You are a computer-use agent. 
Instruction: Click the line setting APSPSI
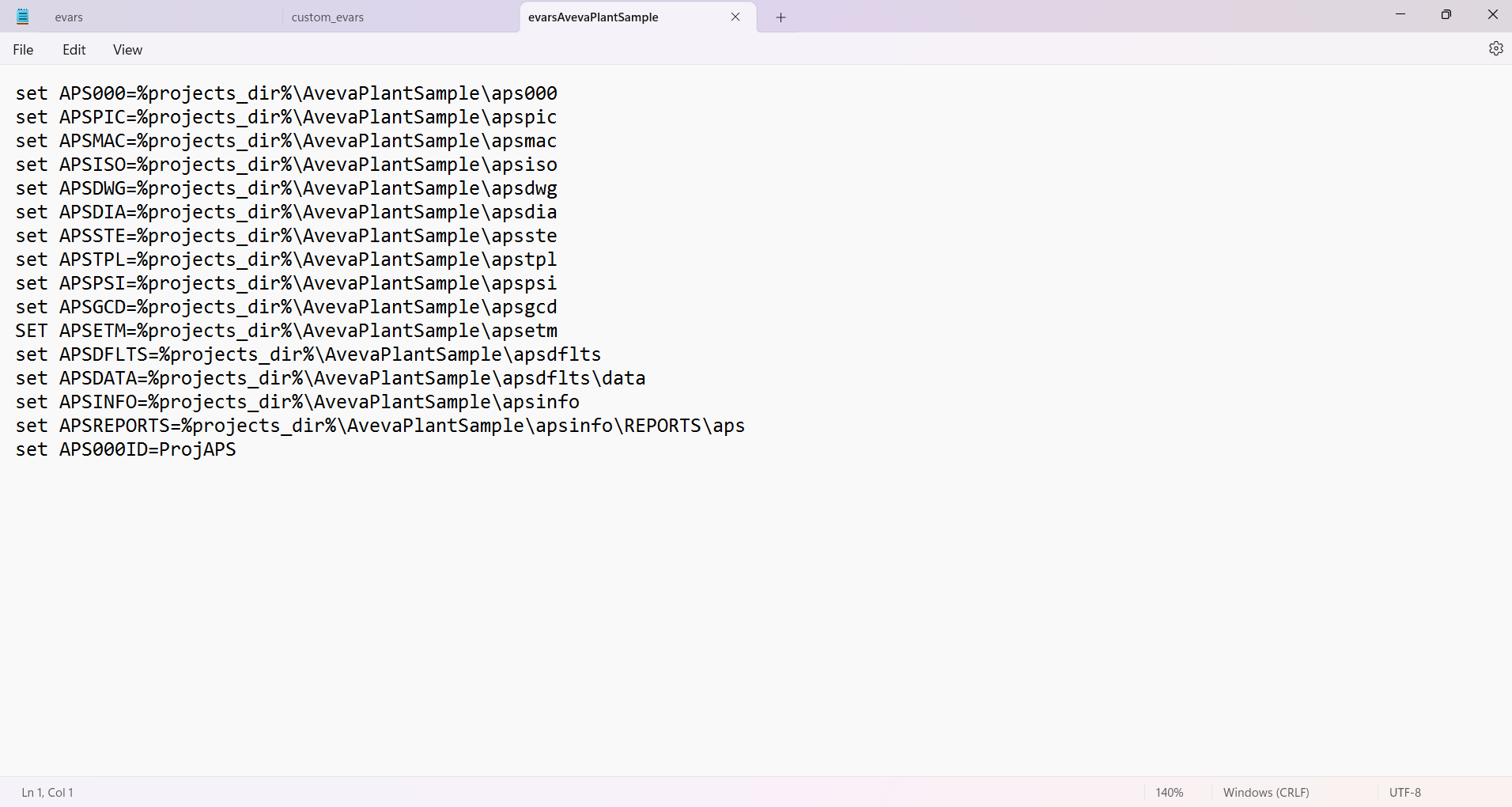tap(286, 283)
